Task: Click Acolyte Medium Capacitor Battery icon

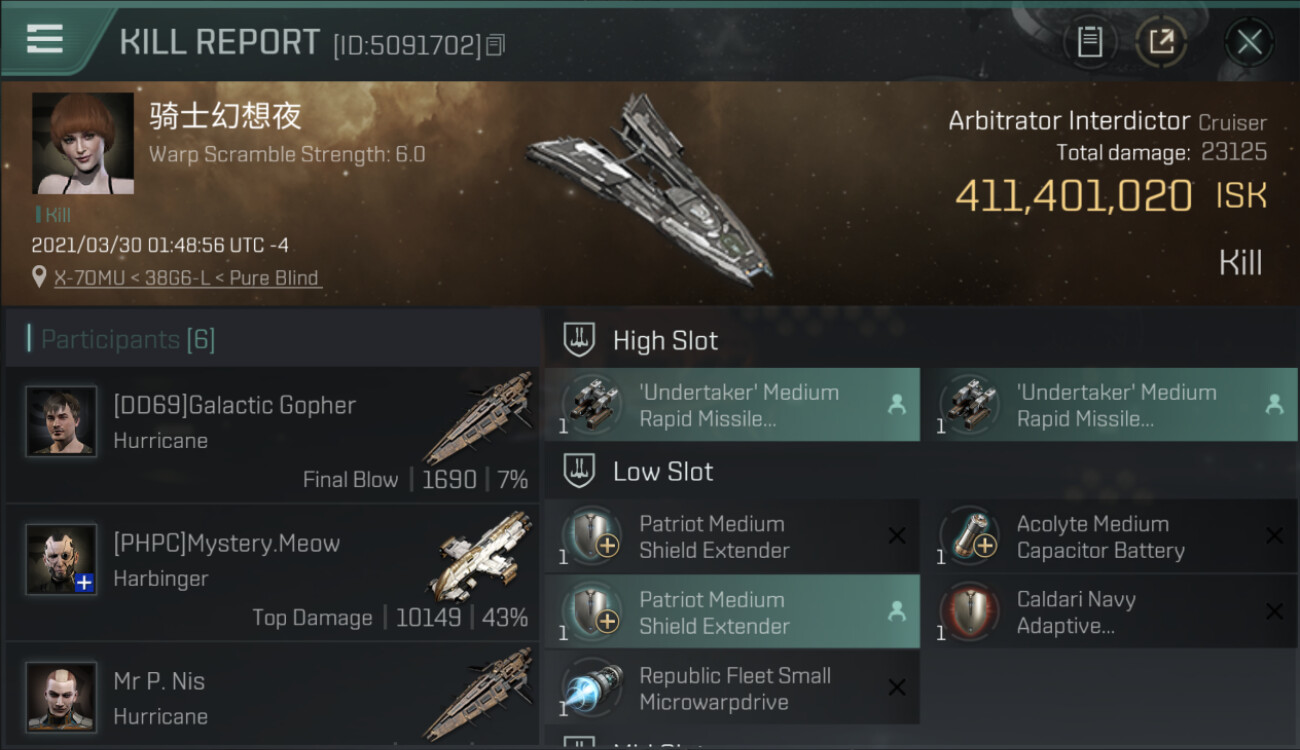Action: (970, 538)
